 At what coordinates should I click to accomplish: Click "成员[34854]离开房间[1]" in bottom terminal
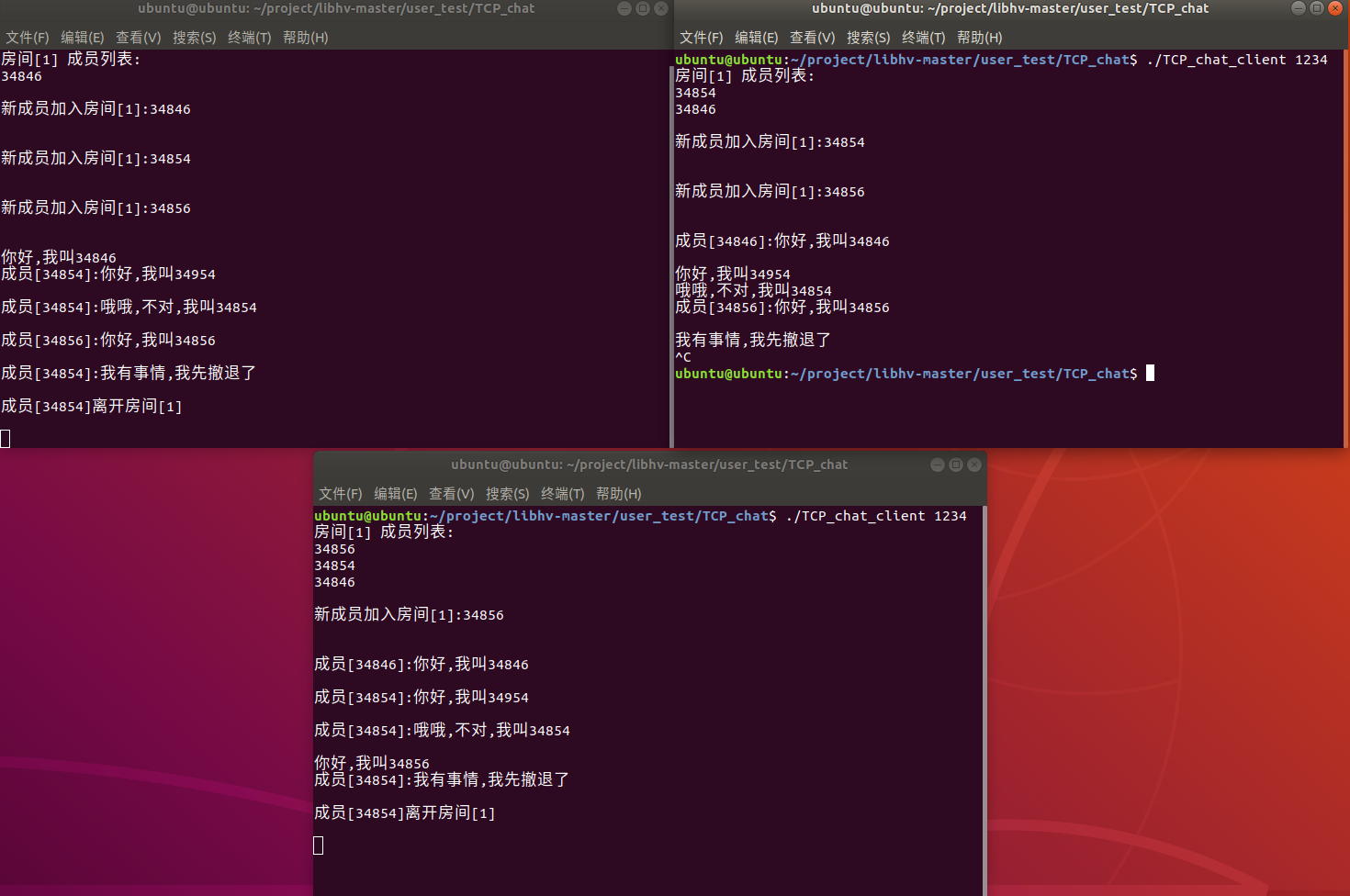pos(405,812)
